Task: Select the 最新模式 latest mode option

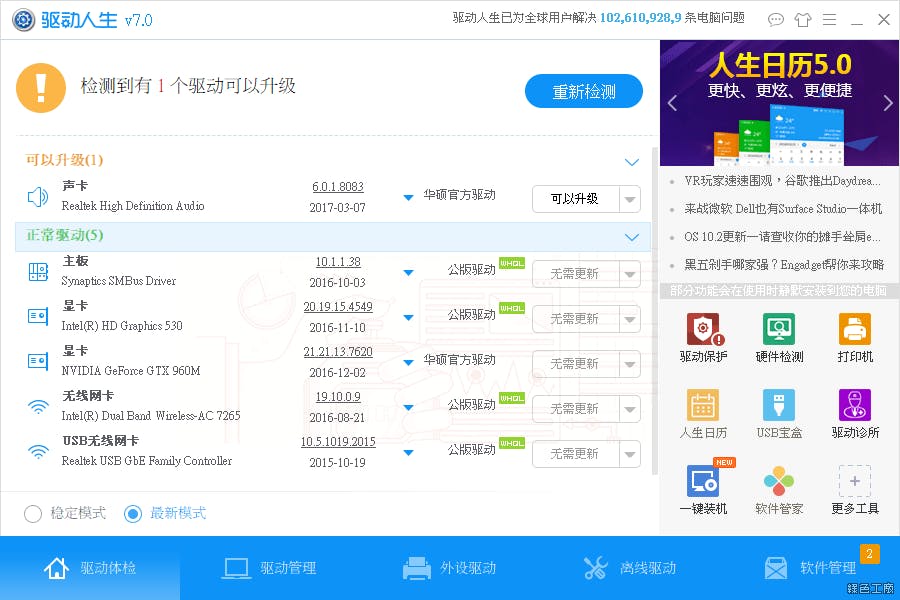Action: [133, 513]
